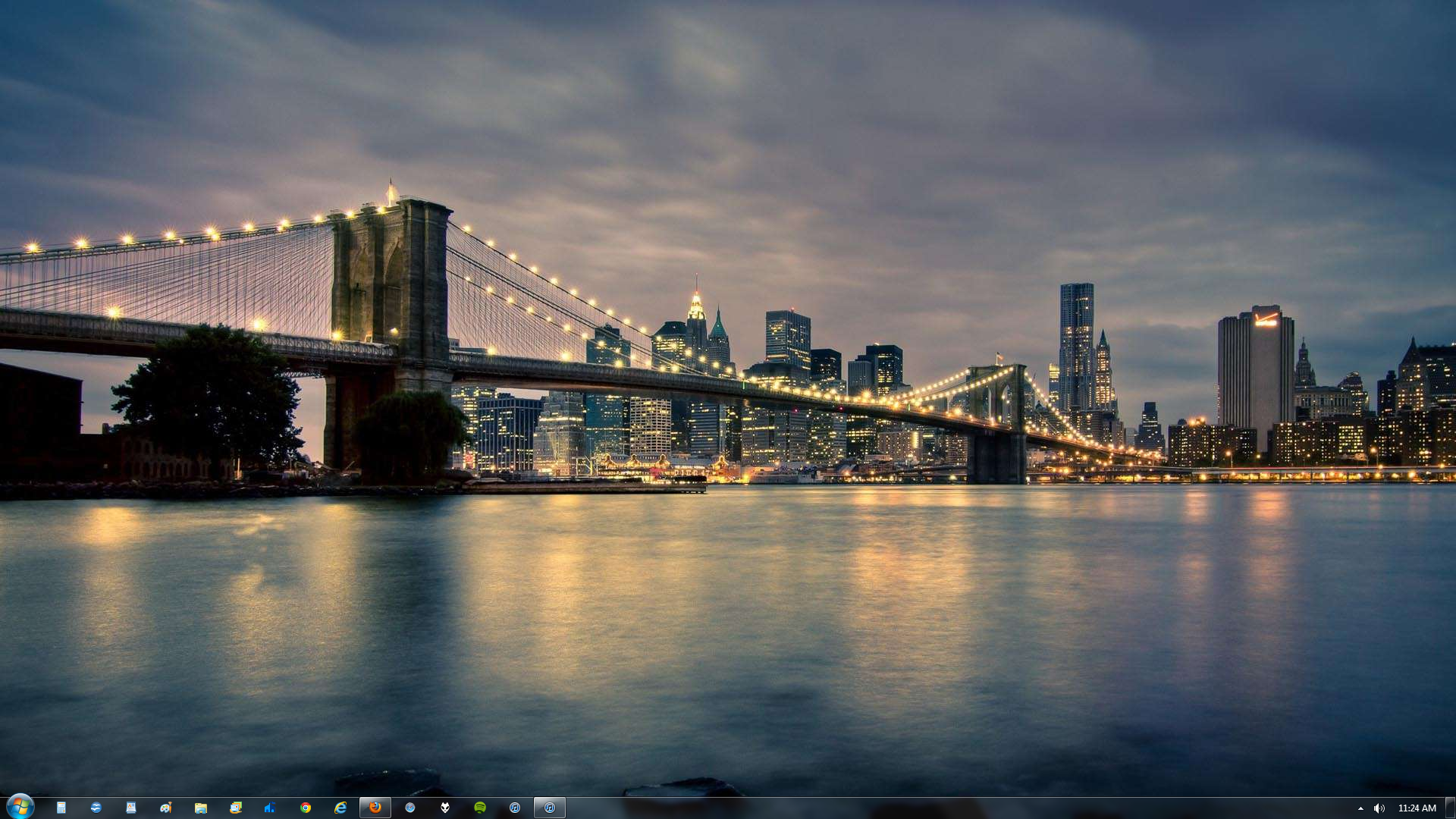This screenshot has height=819, width=1456.
Task: Expand the hidden system tray icons arrow
Action: tap(1360, 808)
